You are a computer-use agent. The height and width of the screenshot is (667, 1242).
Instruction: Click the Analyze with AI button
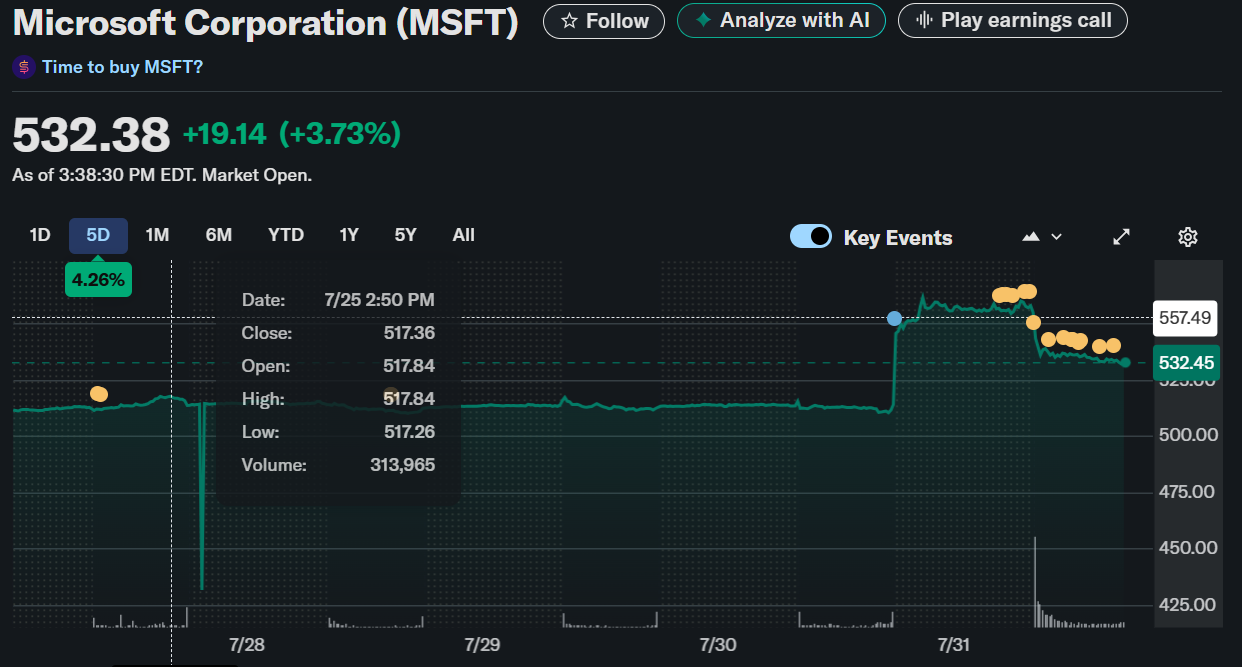pyautogui.click(x=781, y=21)
